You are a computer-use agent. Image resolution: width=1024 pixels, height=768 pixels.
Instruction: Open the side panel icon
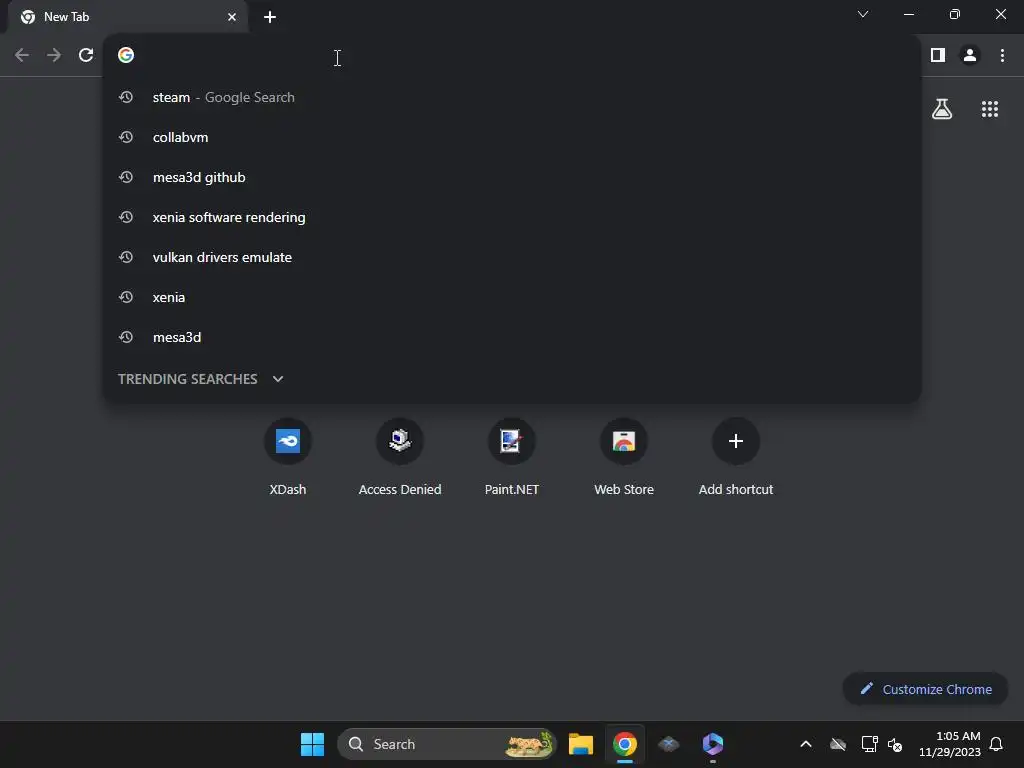click(938, 56)
